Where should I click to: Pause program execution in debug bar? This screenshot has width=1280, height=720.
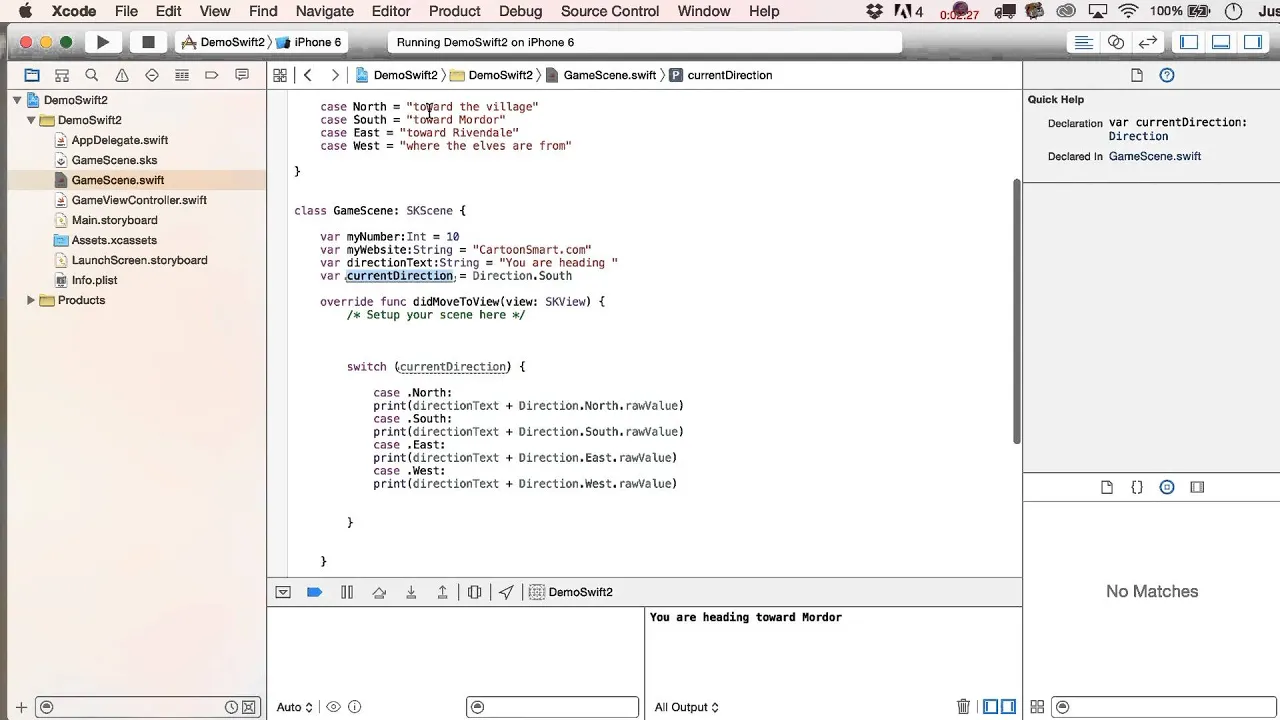click(347, 592)
